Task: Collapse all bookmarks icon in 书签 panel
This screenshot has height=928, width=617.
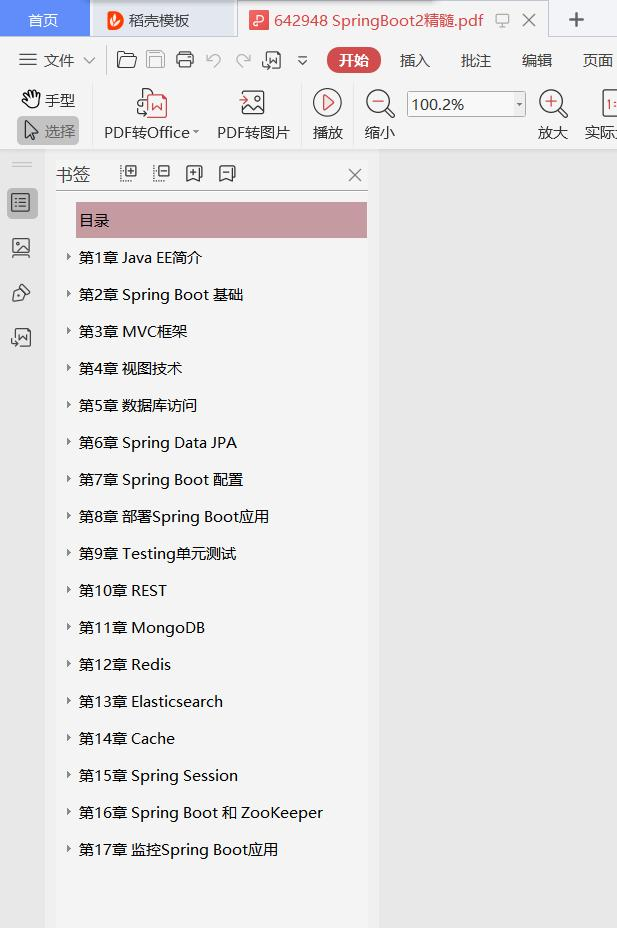Action: (161, 173)
